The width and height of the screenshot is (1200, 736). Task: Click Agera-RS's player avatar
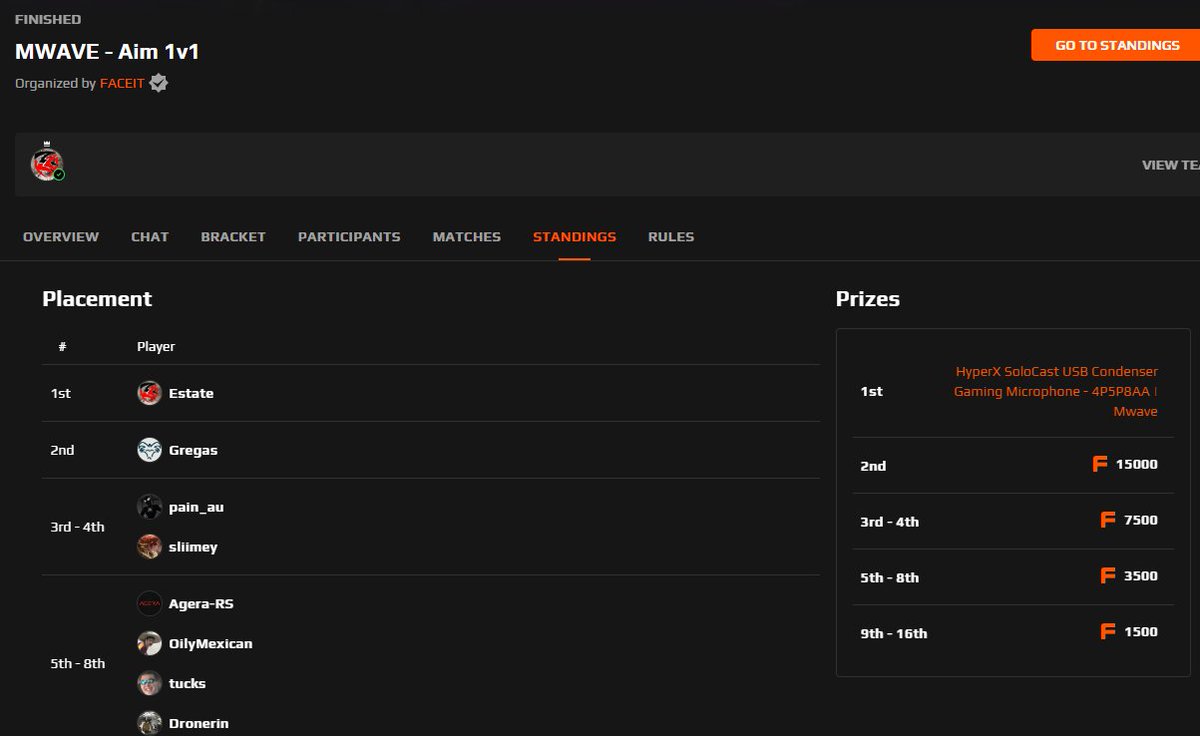pos(150,604)
